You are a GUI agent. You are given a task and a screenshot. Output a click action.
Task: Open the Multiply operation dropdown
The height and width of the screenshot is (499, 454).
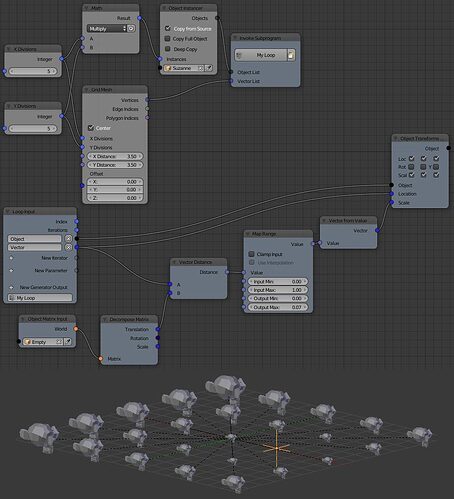(107, 29)
